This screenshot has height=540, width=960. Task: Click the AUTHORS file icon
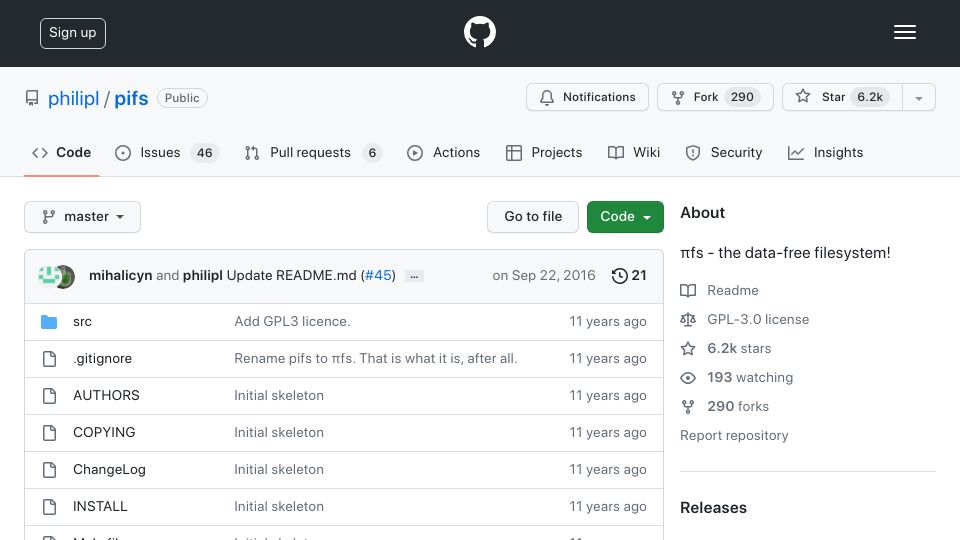(x=50, y=396)
